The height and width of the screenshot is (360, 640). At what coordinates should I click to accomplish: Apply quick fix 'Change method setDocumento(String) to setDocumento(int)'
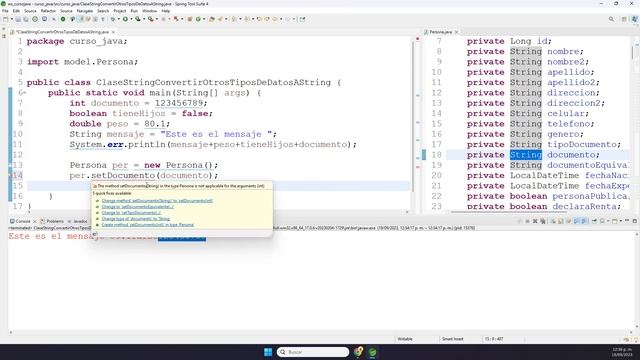157,201
